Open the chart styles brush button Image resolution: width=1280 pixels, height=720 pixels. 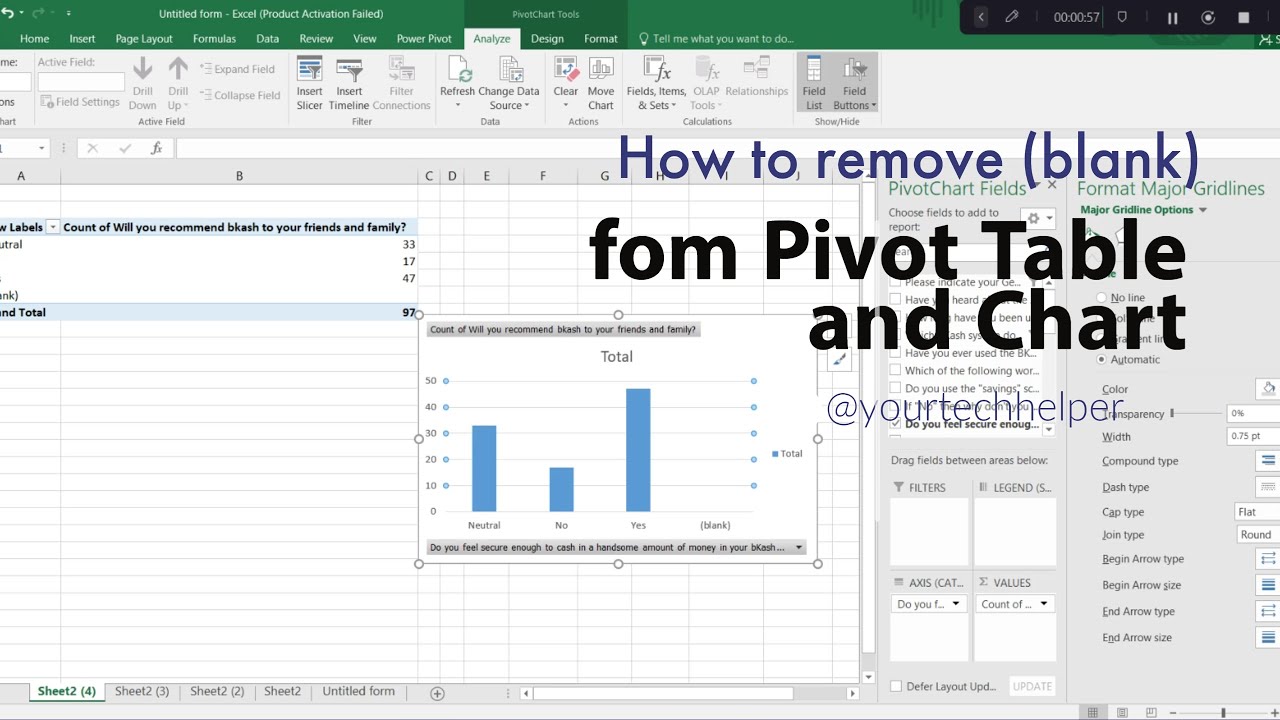tap(840, 360)
